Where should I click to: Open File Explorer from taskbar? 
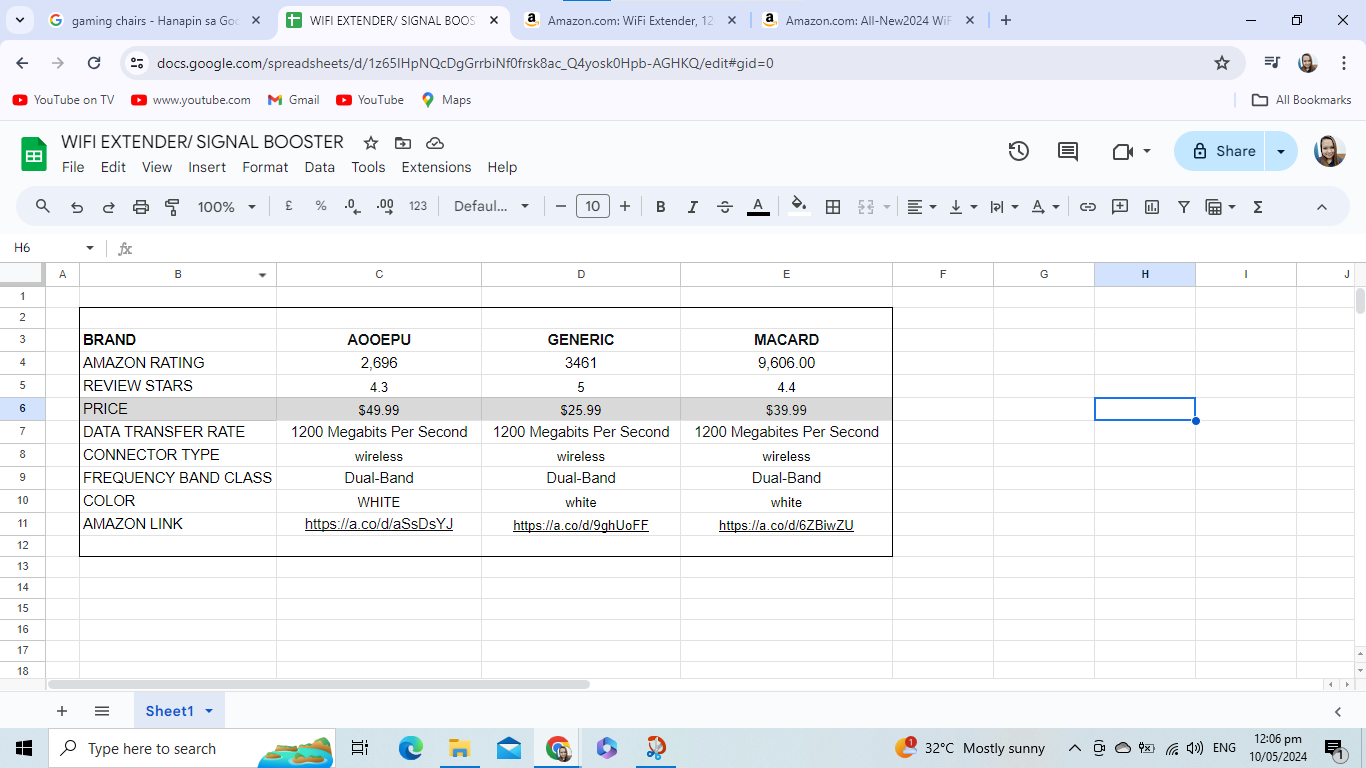click(x=459, y=748)
